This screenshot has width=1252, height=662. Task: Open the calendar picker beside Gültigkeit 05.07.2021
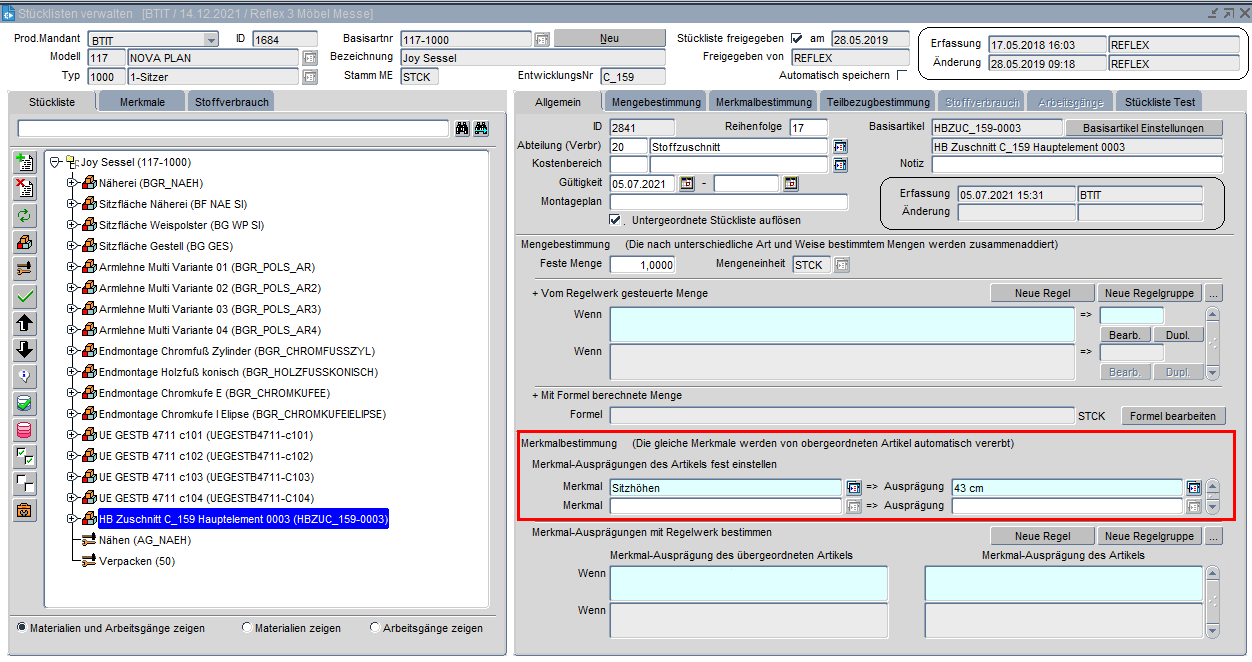click(687, 184)
